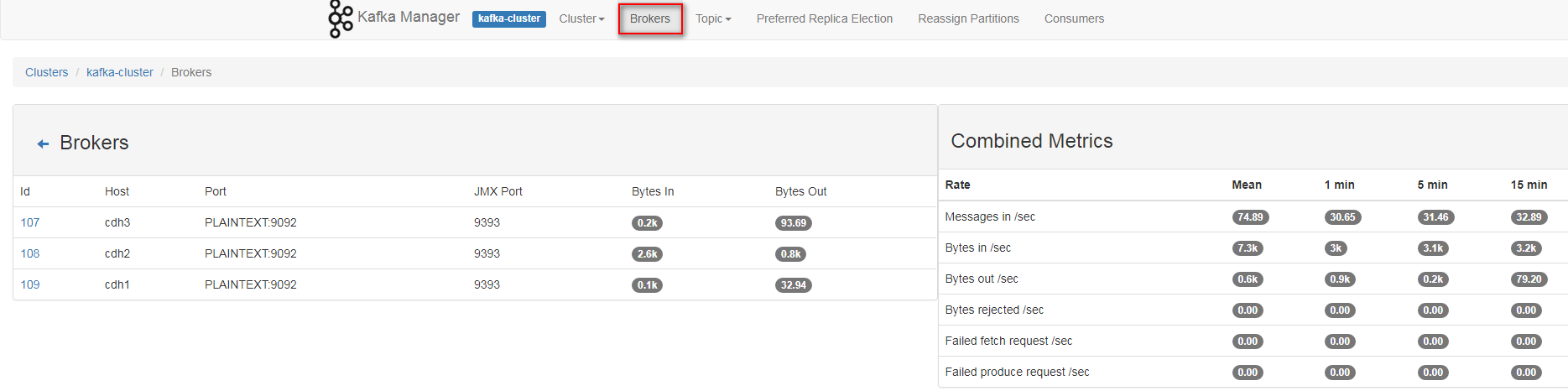Click broker 108's Bytes In 2.6k badge
The image size is (1568, 391).
point(647,254)
